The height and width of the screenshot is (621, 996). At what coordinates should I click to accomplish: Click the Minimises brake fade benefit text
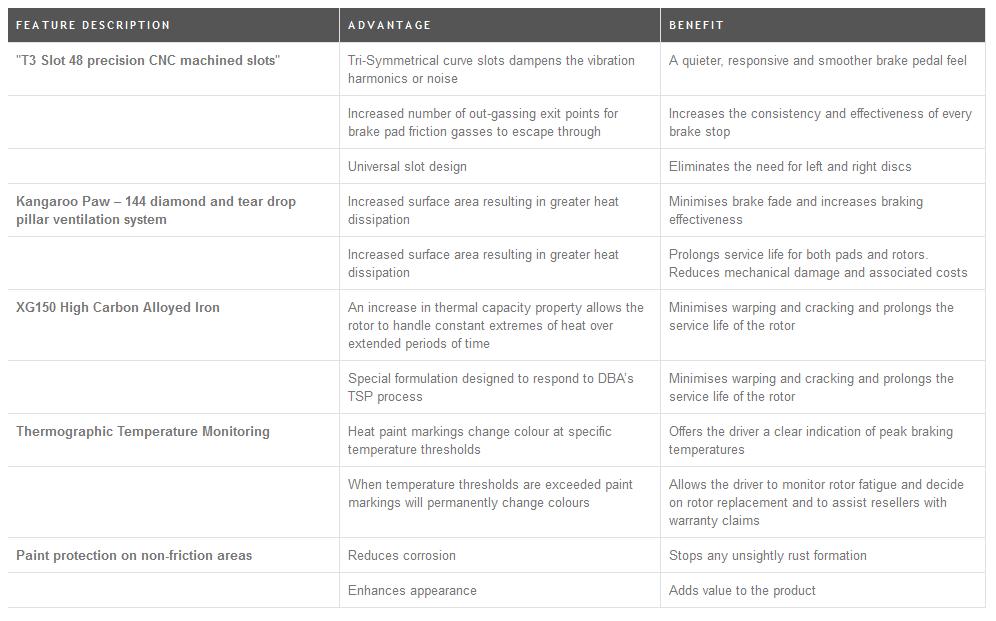[x=796, y=210]
